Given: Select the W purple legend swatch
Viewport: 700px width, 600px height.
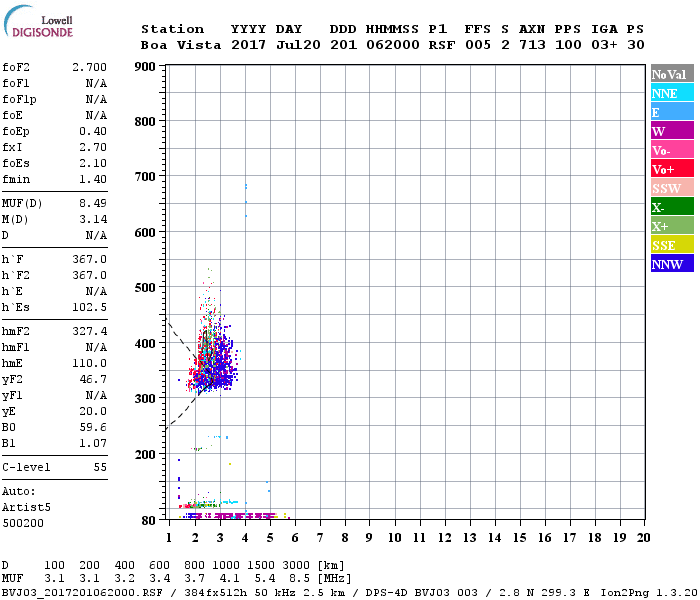Looking at the screenshot, I should pos(672,131).
